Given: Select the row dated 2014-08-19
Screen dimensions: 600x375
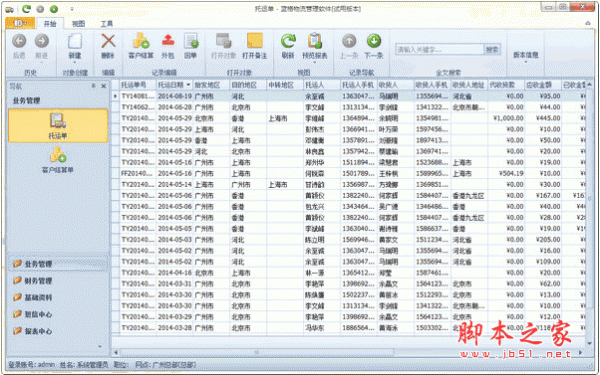Looking at the screenshot, I should [348, 96].
